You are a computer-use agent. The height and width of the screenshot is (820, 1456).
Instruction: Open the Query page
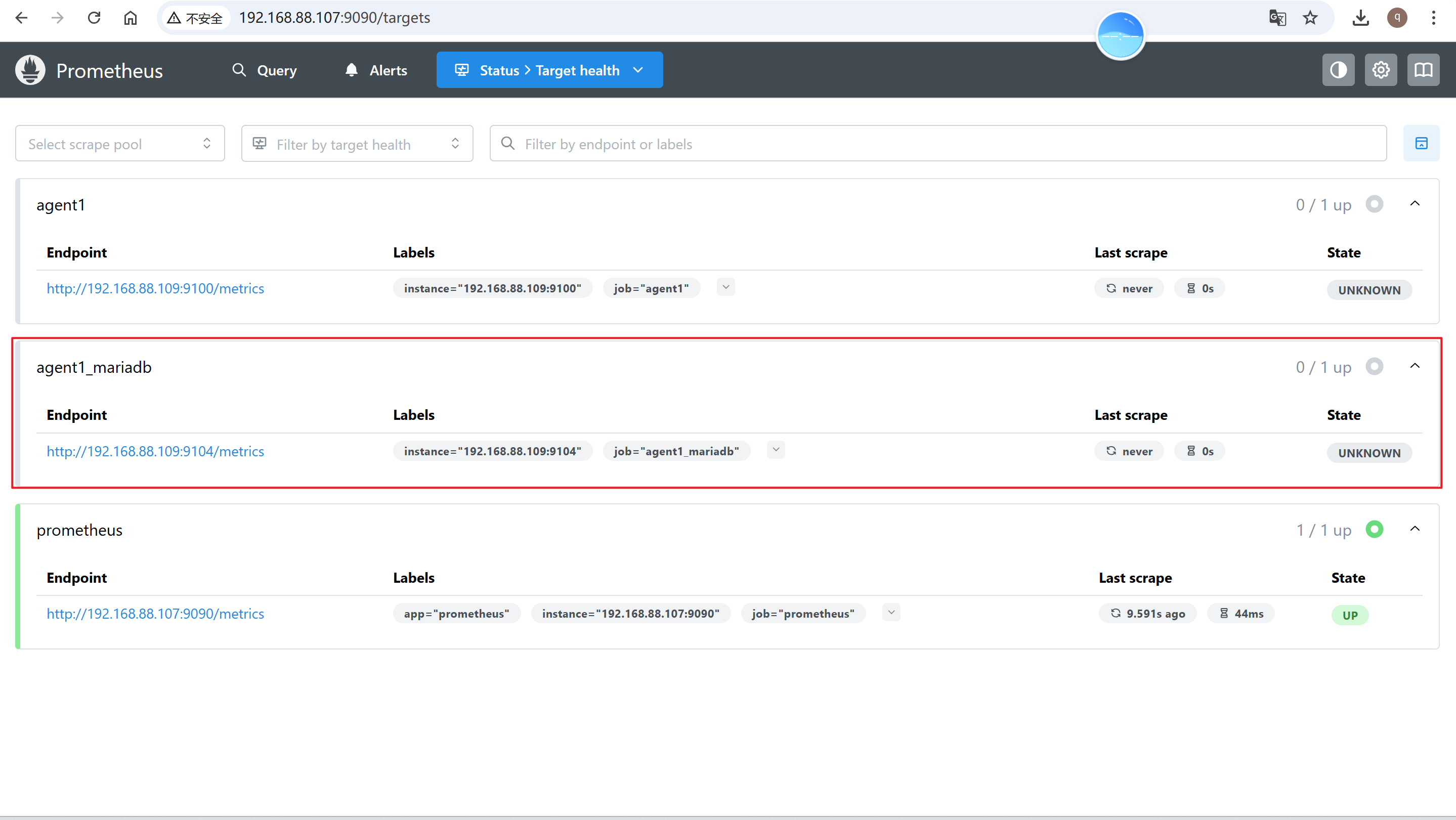(x=265, y=70)
